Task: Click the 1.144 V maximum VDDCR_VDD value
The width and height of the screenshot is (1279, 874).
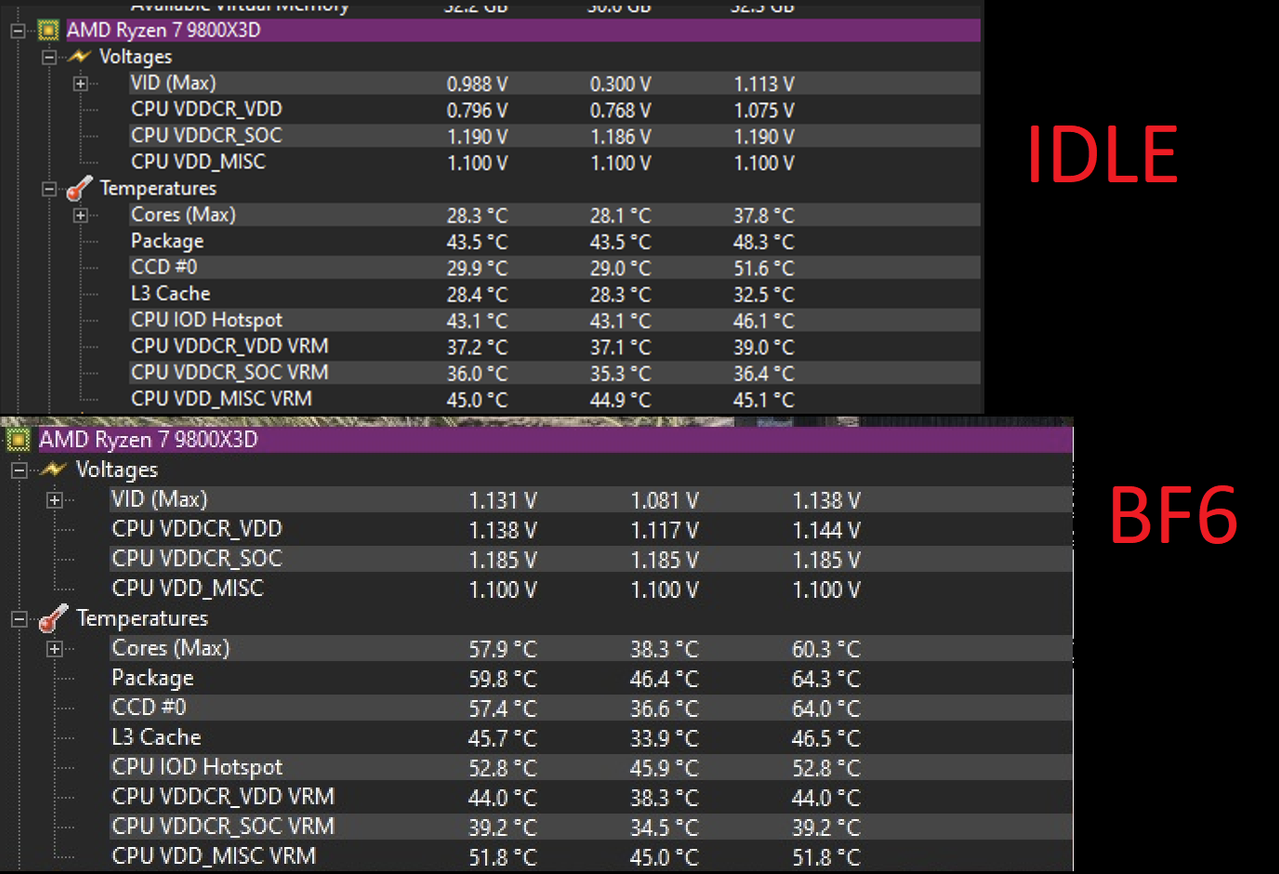Action: (x=826, y=530)
